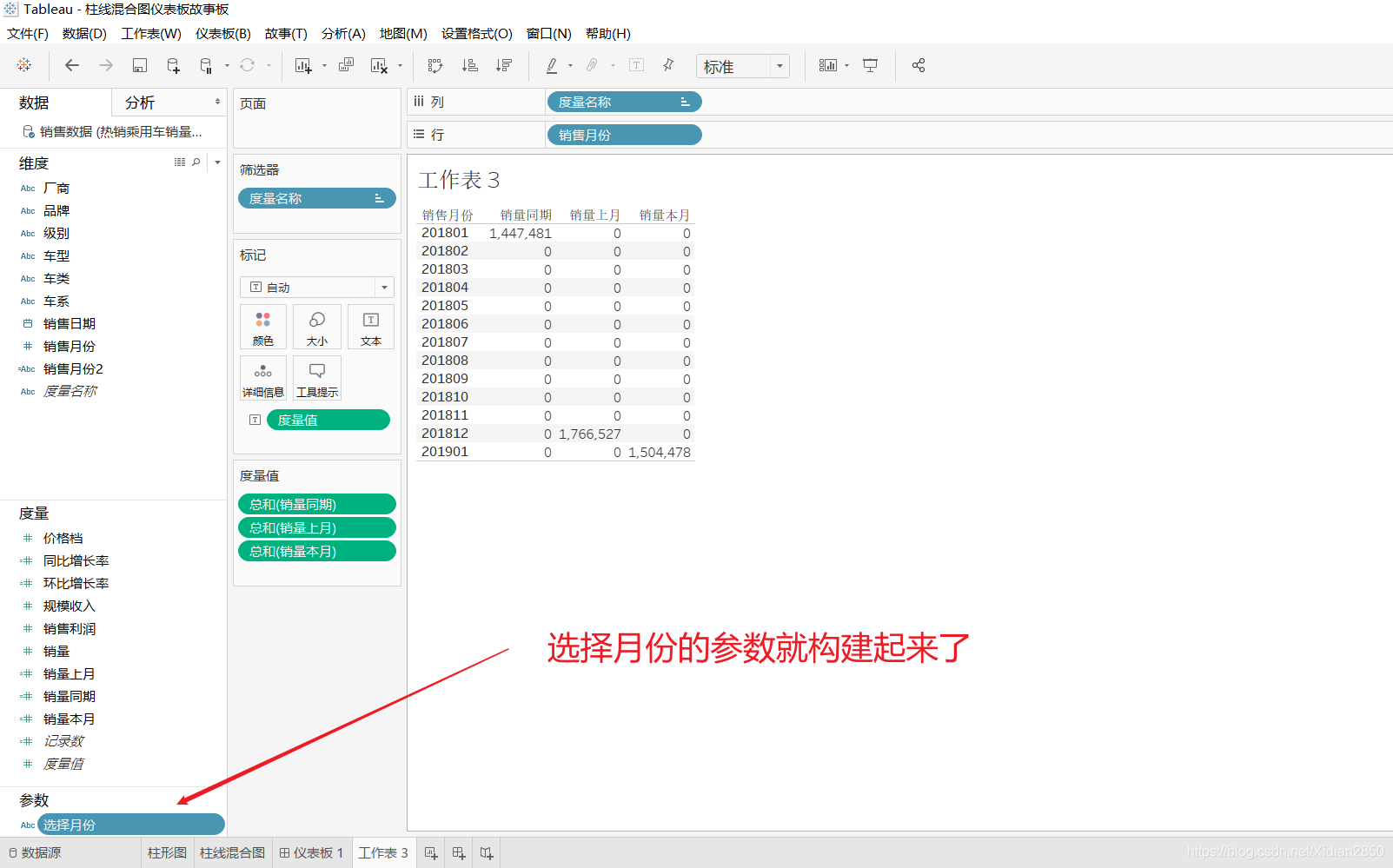Open Show Me cards dropdown arrow
1393x868 pixels.
click(x=846, y=65)
